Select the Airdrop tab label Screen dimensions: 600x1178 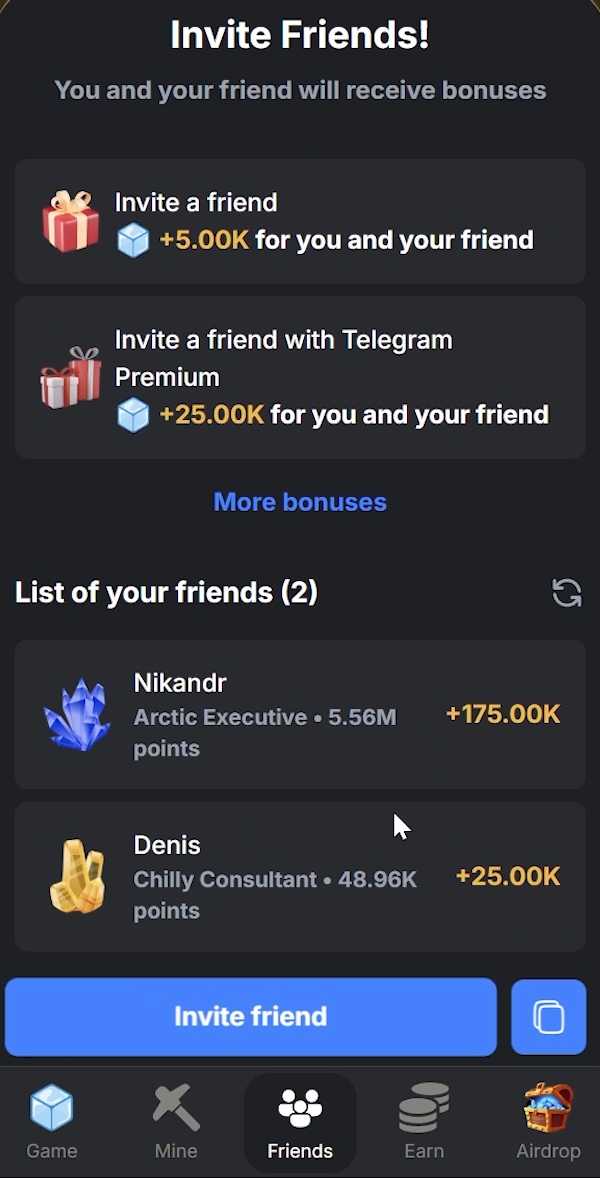click(x=548, y=1150)
